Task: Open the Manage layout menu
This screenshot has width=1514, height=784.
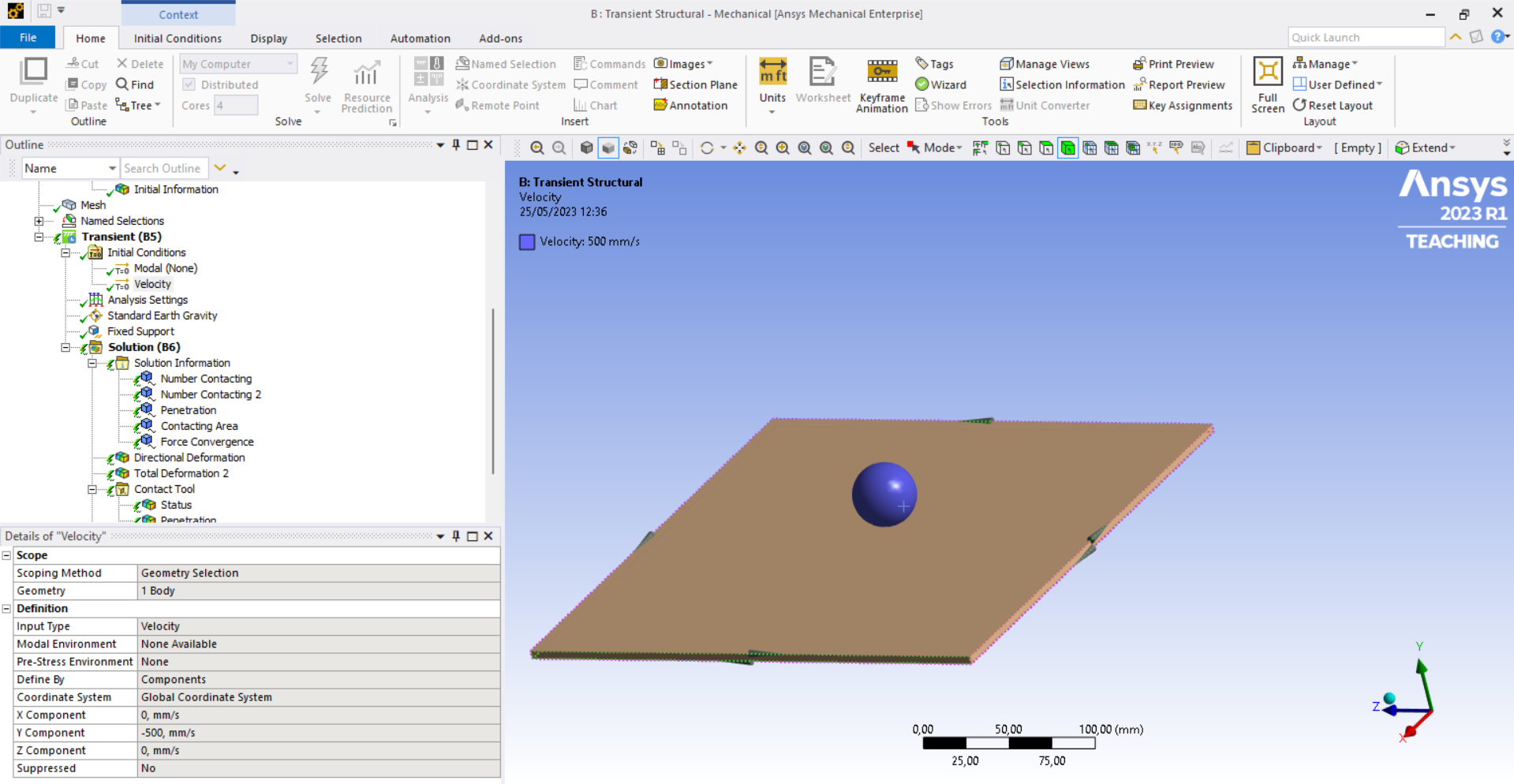Action: tap(1325, 64)
